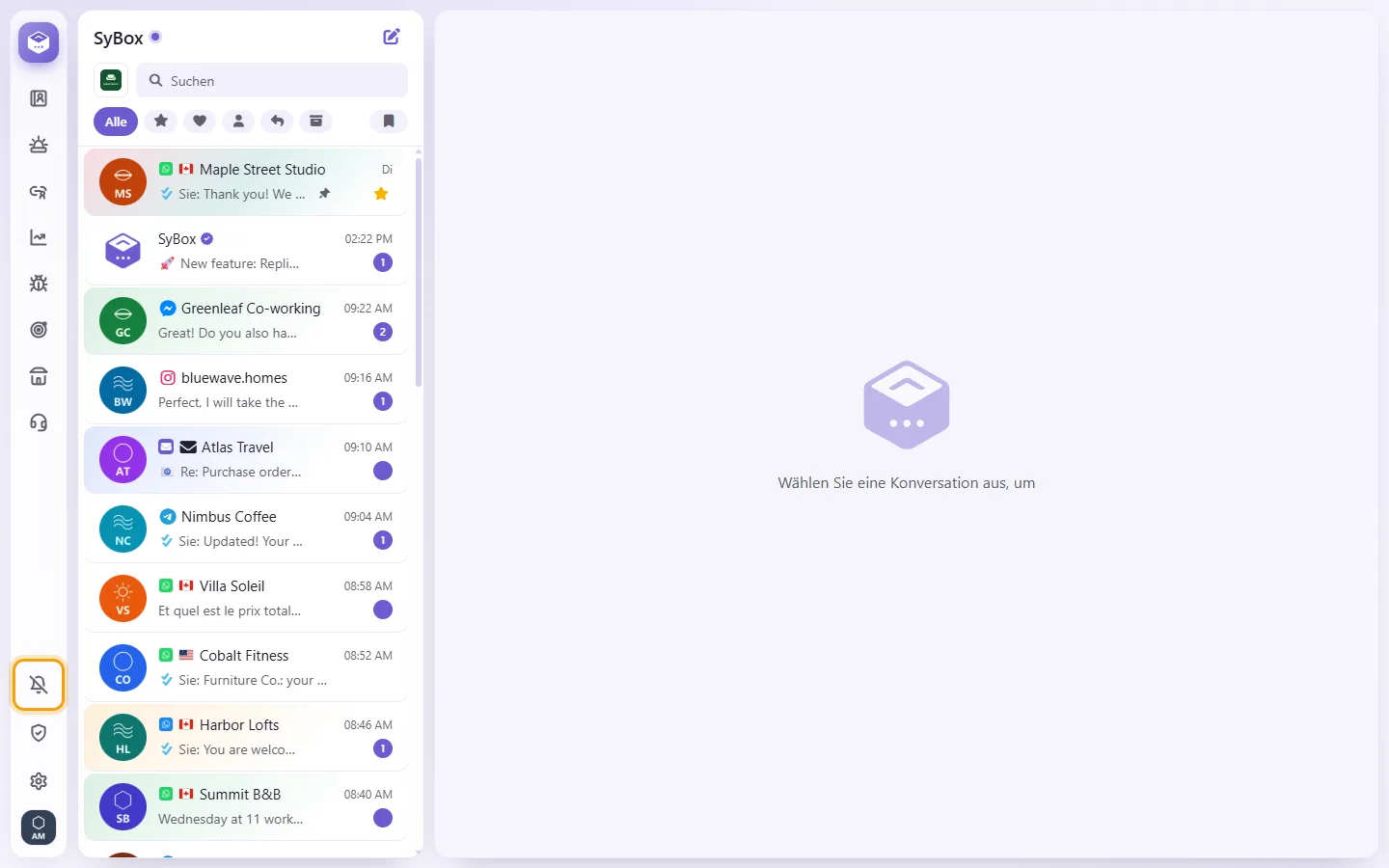Open the SyBox New feature conversation
The width and height of the screenshot is (1389, 868).
[246, 251]
